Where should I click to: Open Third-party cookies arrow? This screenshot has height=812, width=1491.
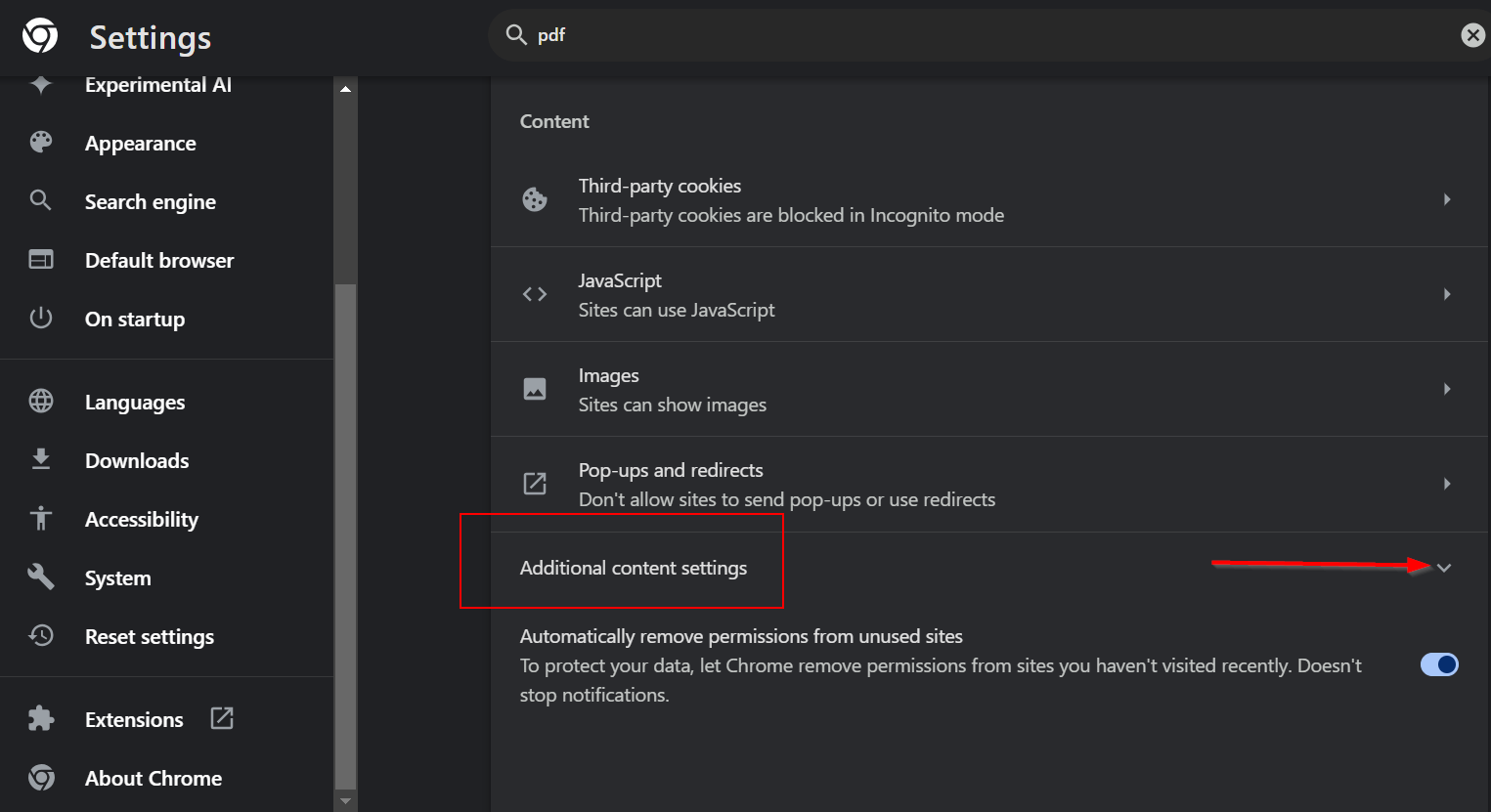1447,199
